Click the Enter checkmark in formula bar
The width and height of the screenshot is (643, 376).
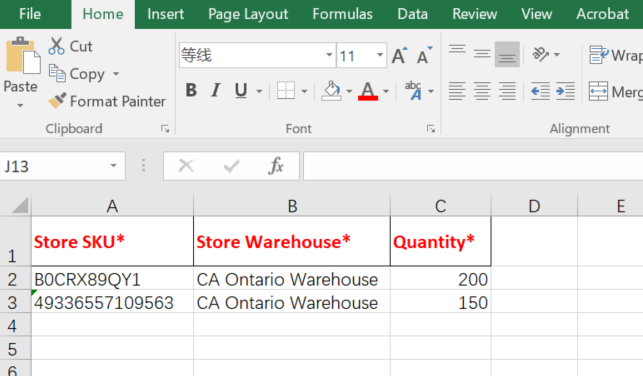231,166
